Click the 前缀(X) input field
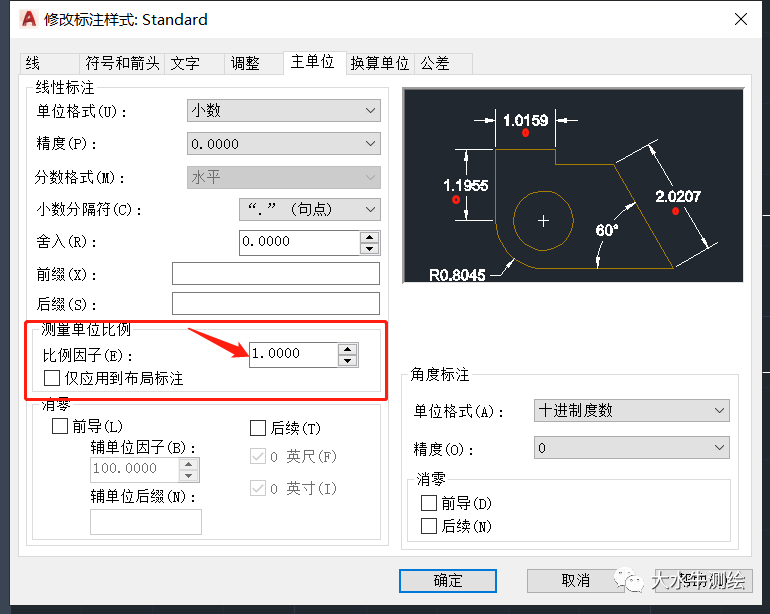 276,274
